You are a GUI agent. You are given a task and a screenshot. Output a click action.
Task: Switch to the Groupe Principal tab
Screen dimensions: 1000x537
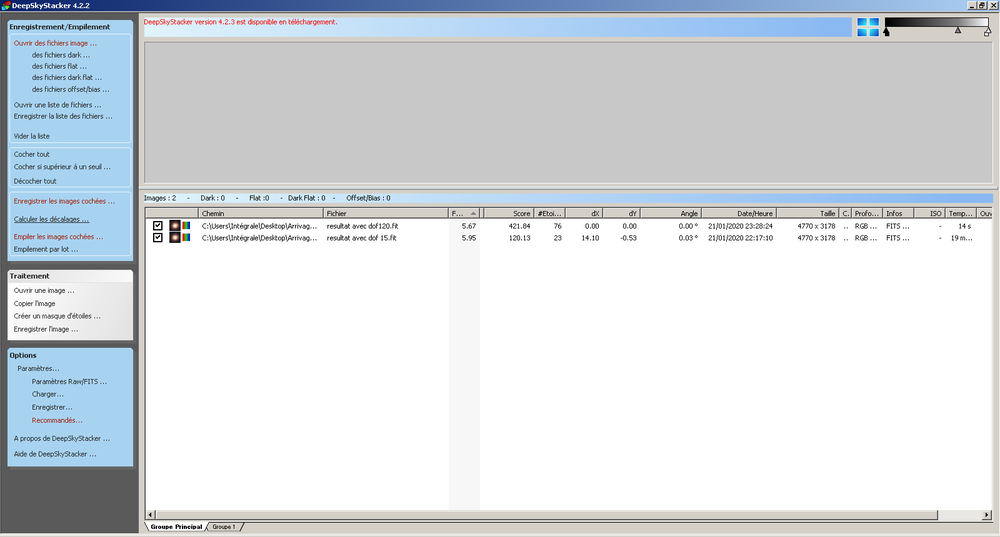[176, 527]
